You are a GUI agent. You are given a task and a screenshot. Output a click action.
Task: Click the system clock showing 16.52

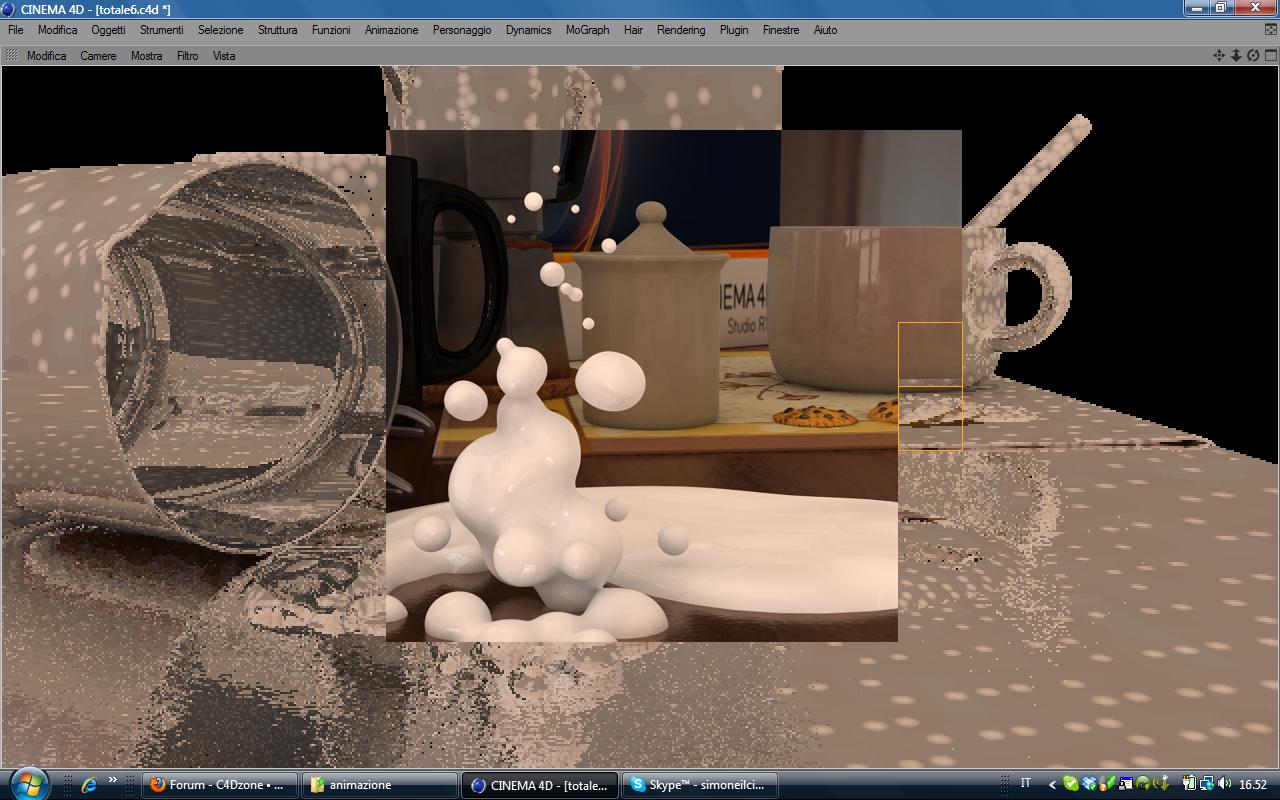(1253, 785)
